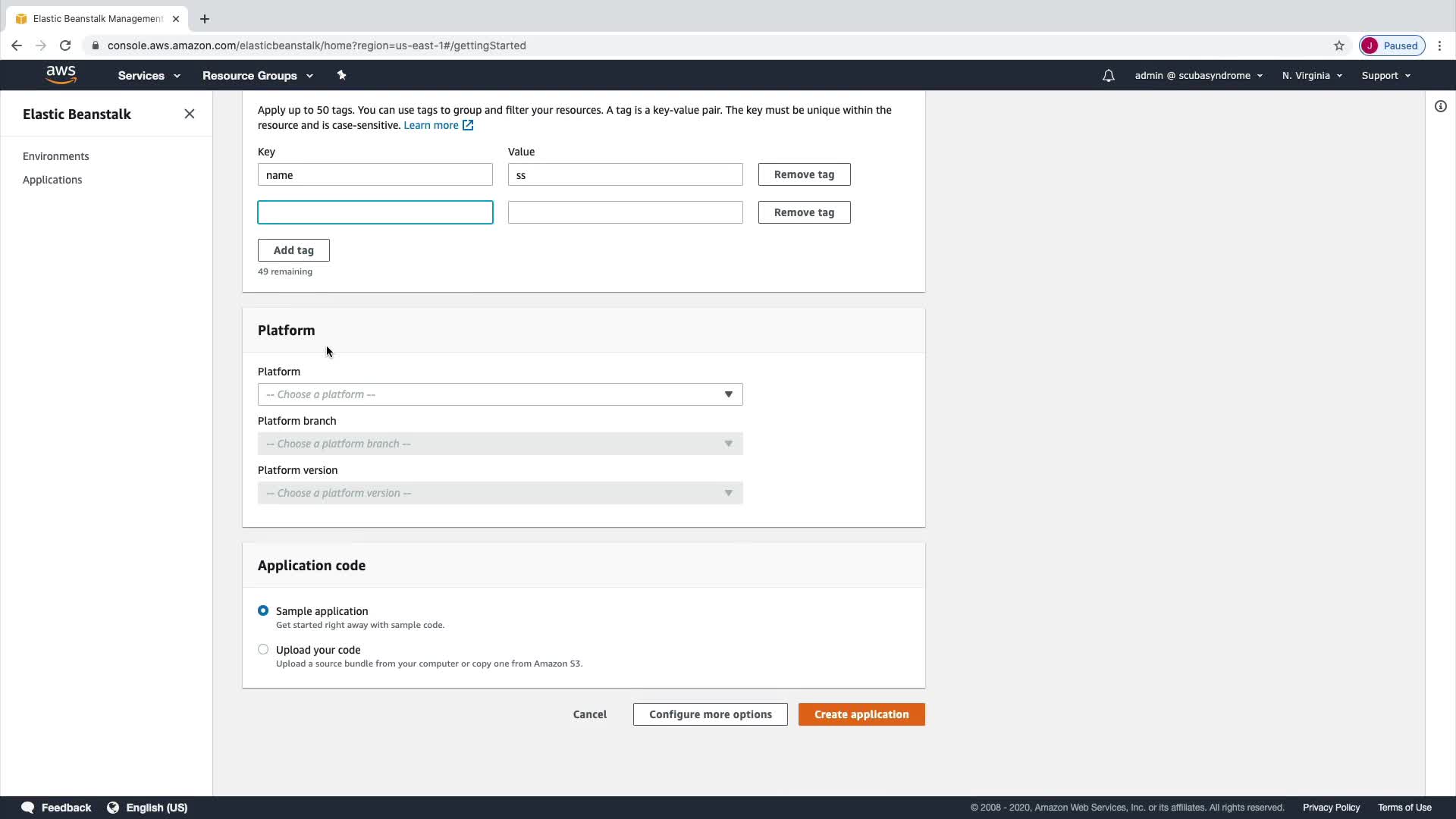Bookmark this page with the star icon
This screenshot has height=819, width=1456.
tap(1338, 45)
